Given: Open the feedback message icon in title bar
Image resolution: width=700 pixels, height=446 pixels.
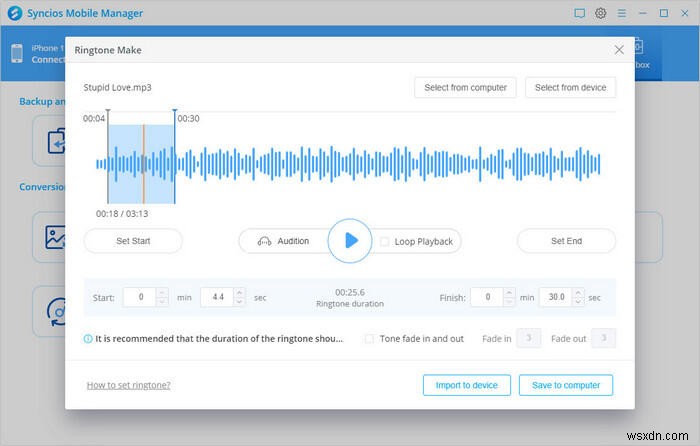Looking at the screenshot, I should click(579, 13).
